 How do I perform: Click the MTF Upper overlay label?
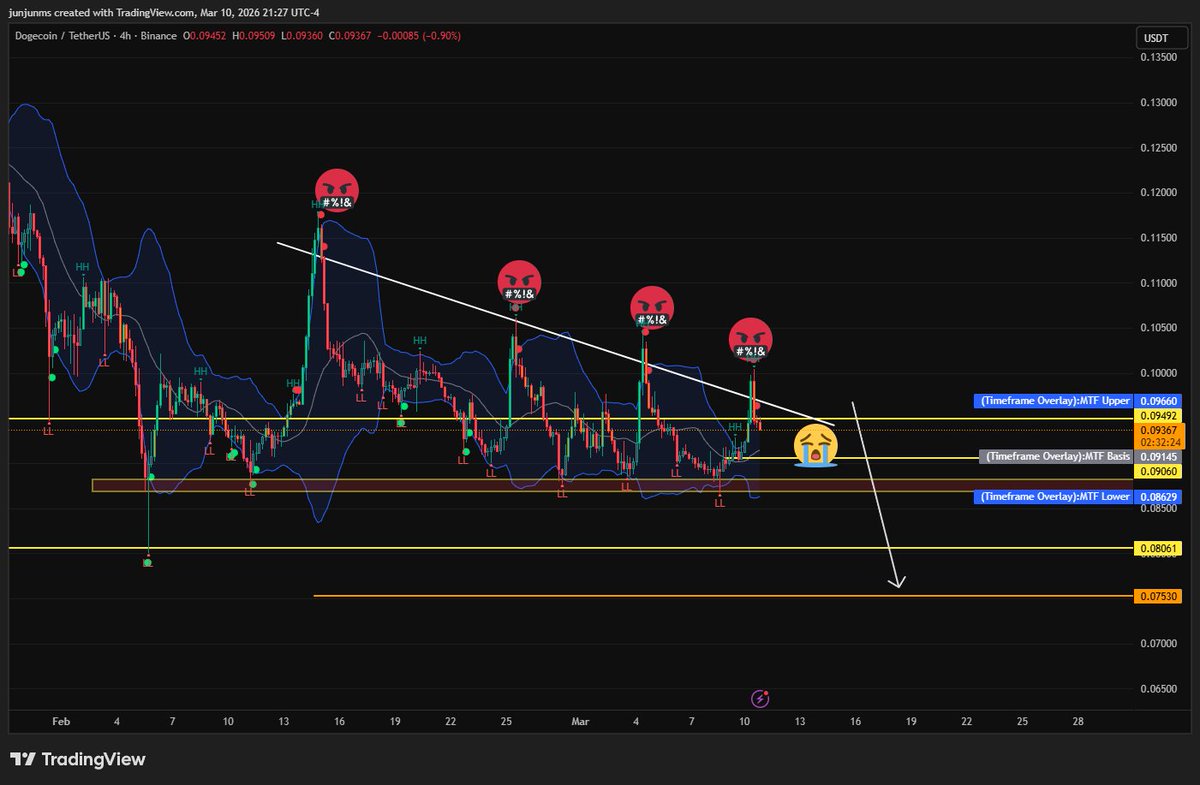coord(1052,401)
